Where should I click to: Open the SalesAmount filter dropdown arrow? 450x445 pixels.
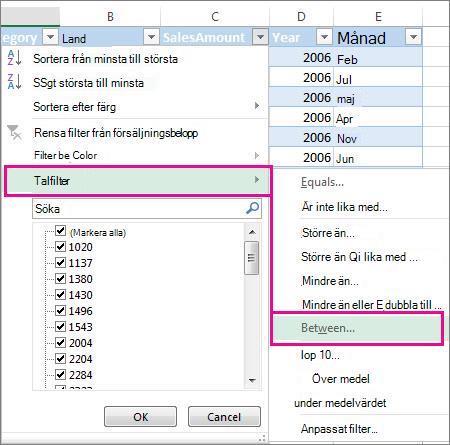coord(260,37)
